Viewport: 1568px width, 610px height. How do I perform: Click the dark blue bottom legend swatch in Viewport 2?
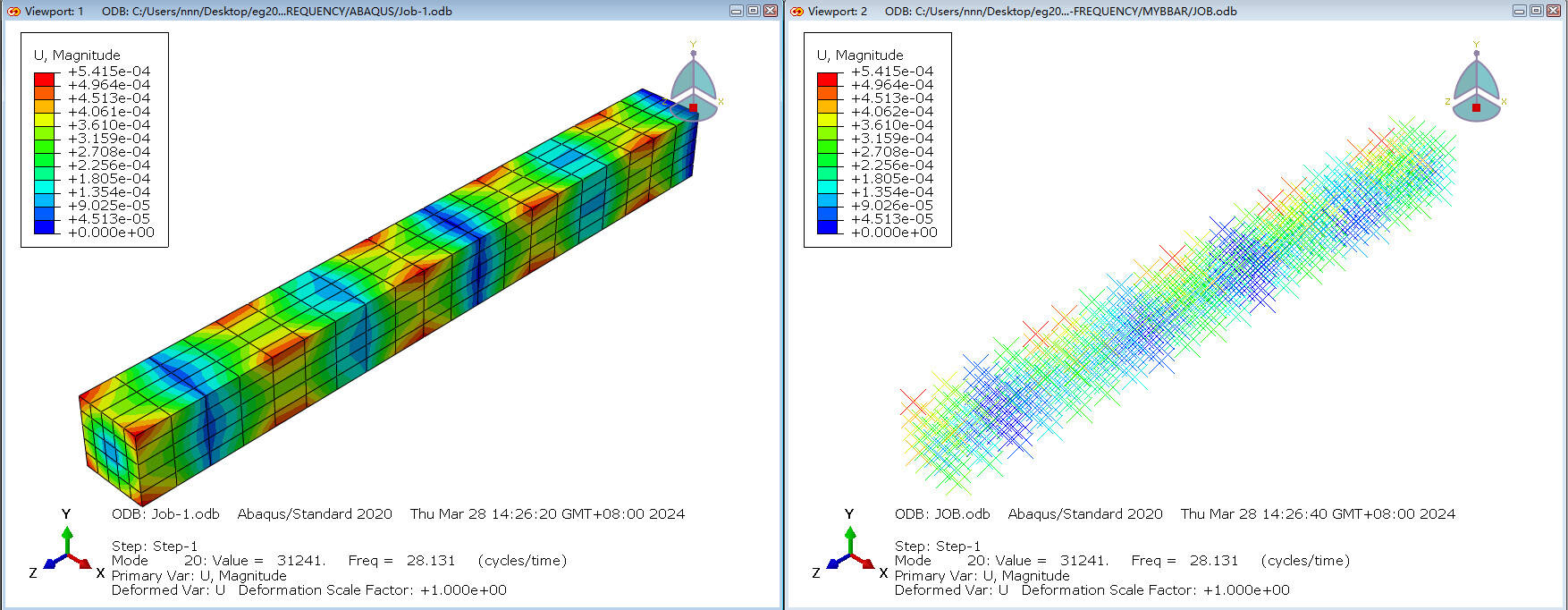828,225
